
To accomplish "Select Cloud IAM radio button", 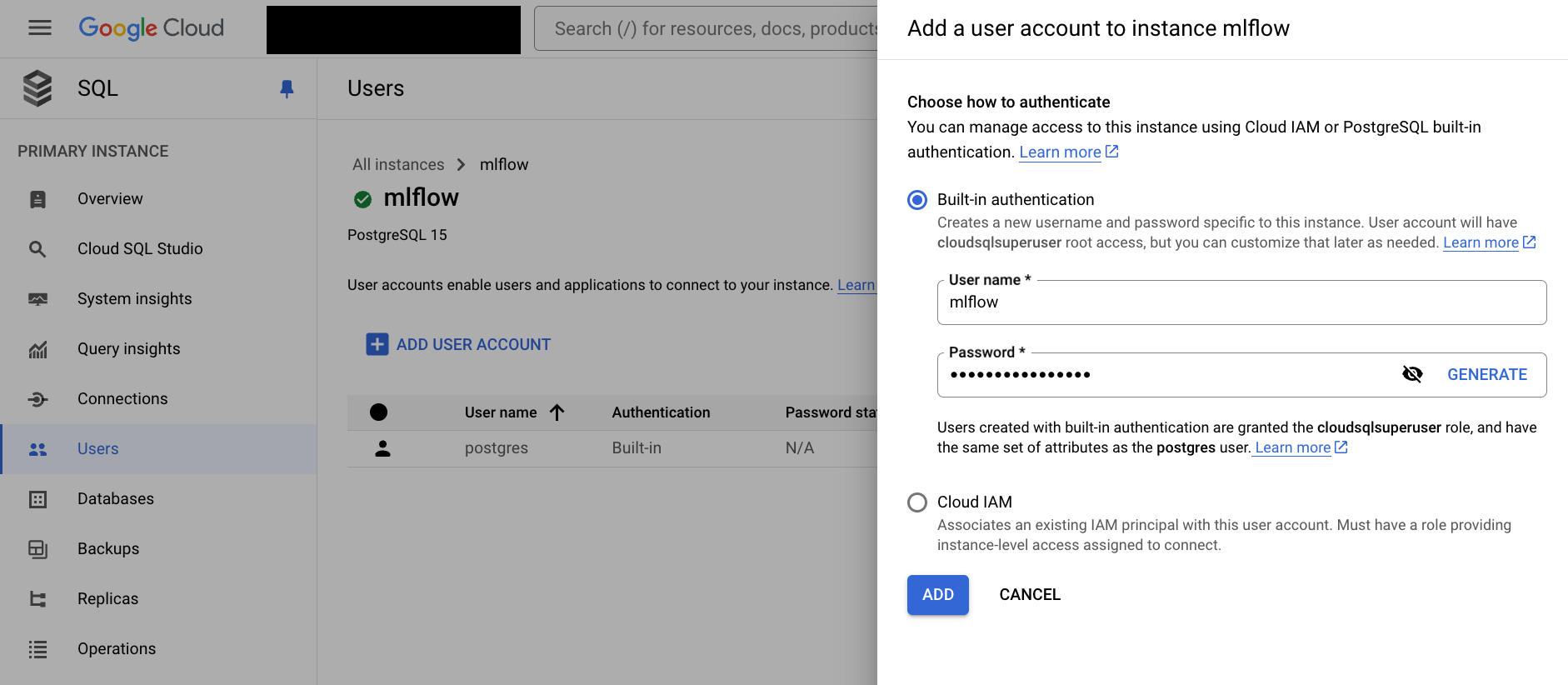I will pyautogui.click(x=917, y=502).
